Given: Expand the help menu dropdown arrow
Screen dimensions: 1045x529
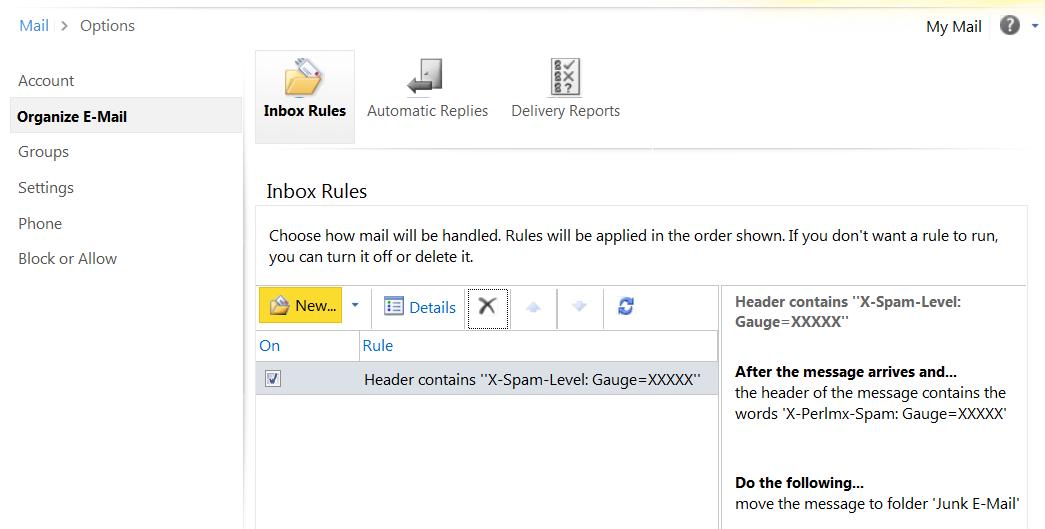Looking at the screenshot, I should (x=1035, y=27).
